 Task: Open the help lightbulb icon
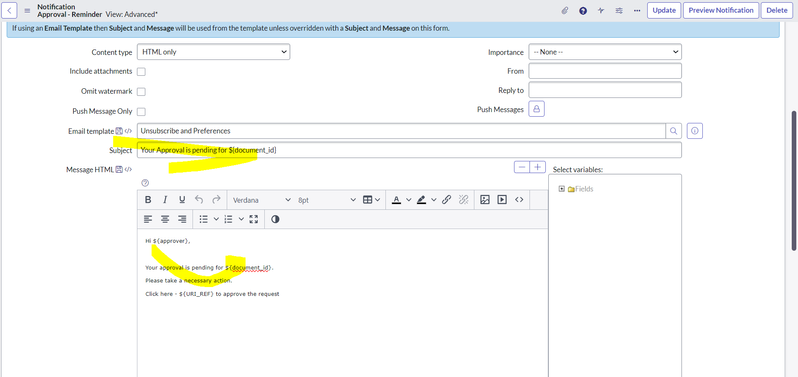(583, 10)
